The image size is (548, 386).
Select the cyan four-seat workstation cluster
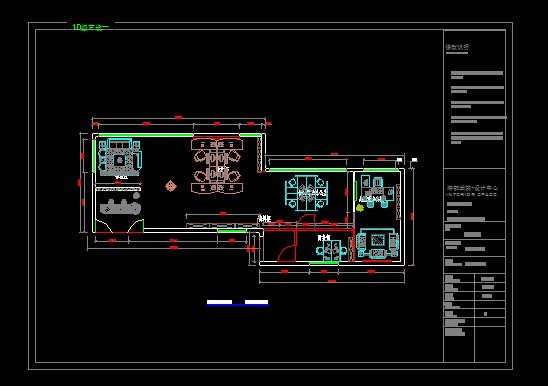coord(307,193)
